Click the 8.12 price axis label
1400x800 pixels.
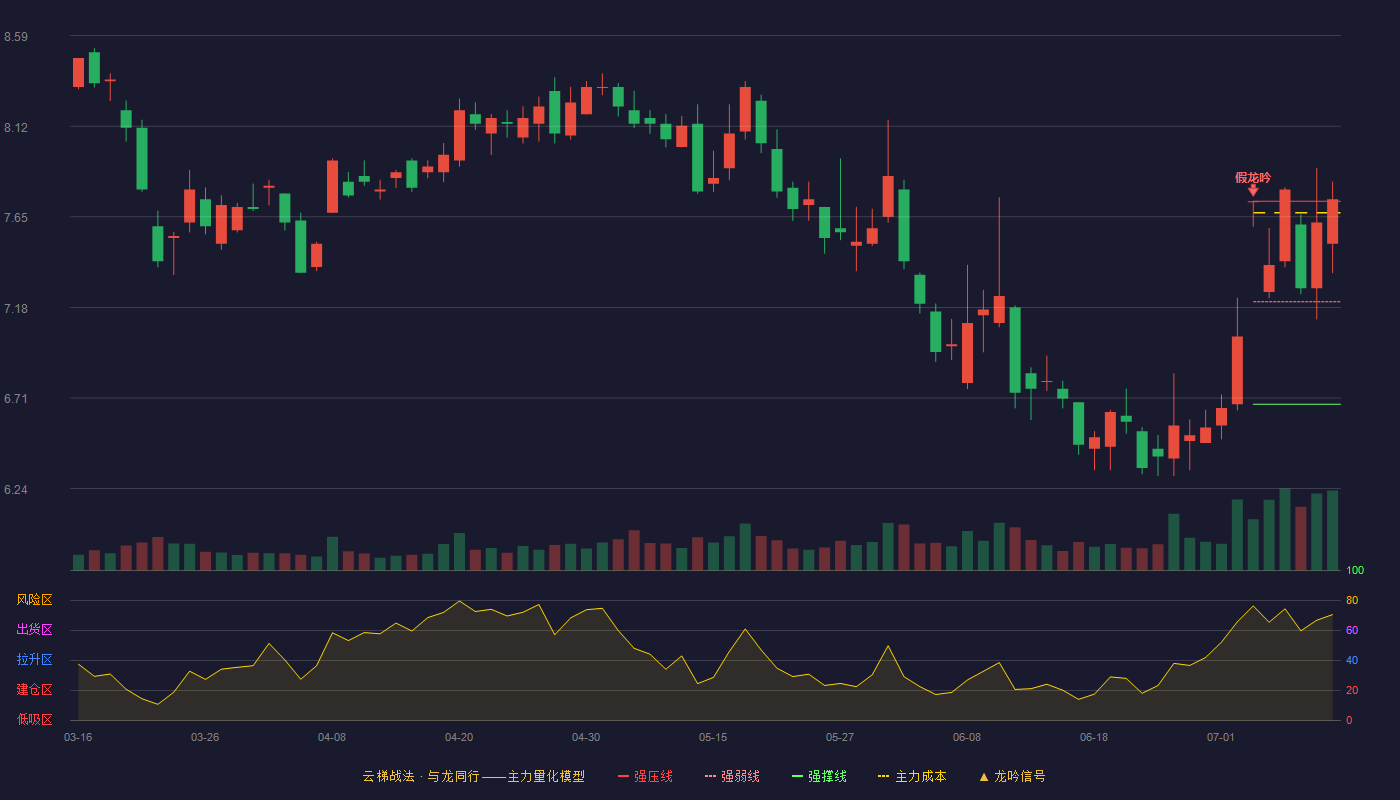(16, 128)
